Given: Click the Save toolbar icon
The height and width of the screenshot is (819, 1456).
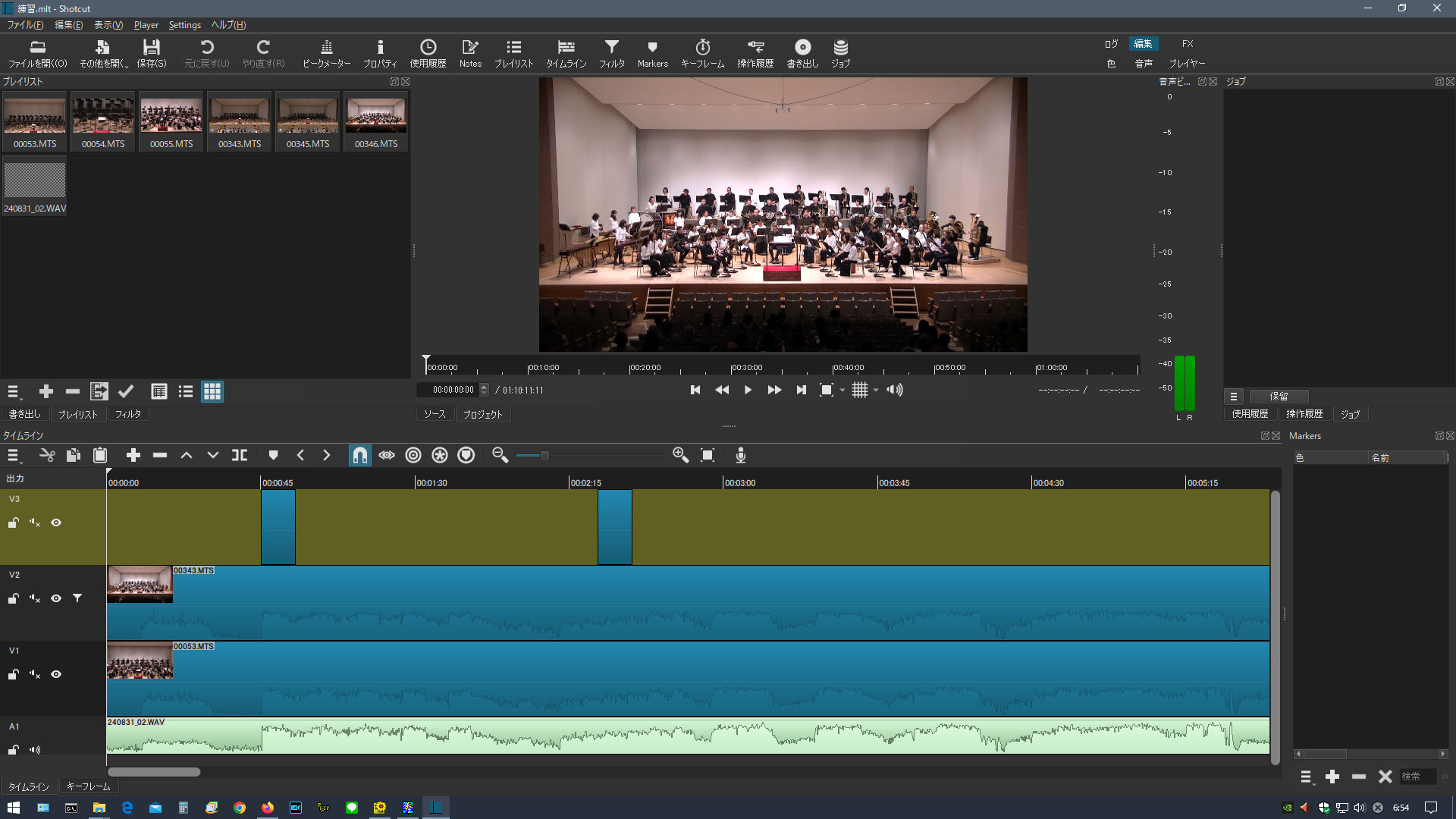Looking at the screenshot, I should pos(152,53).
